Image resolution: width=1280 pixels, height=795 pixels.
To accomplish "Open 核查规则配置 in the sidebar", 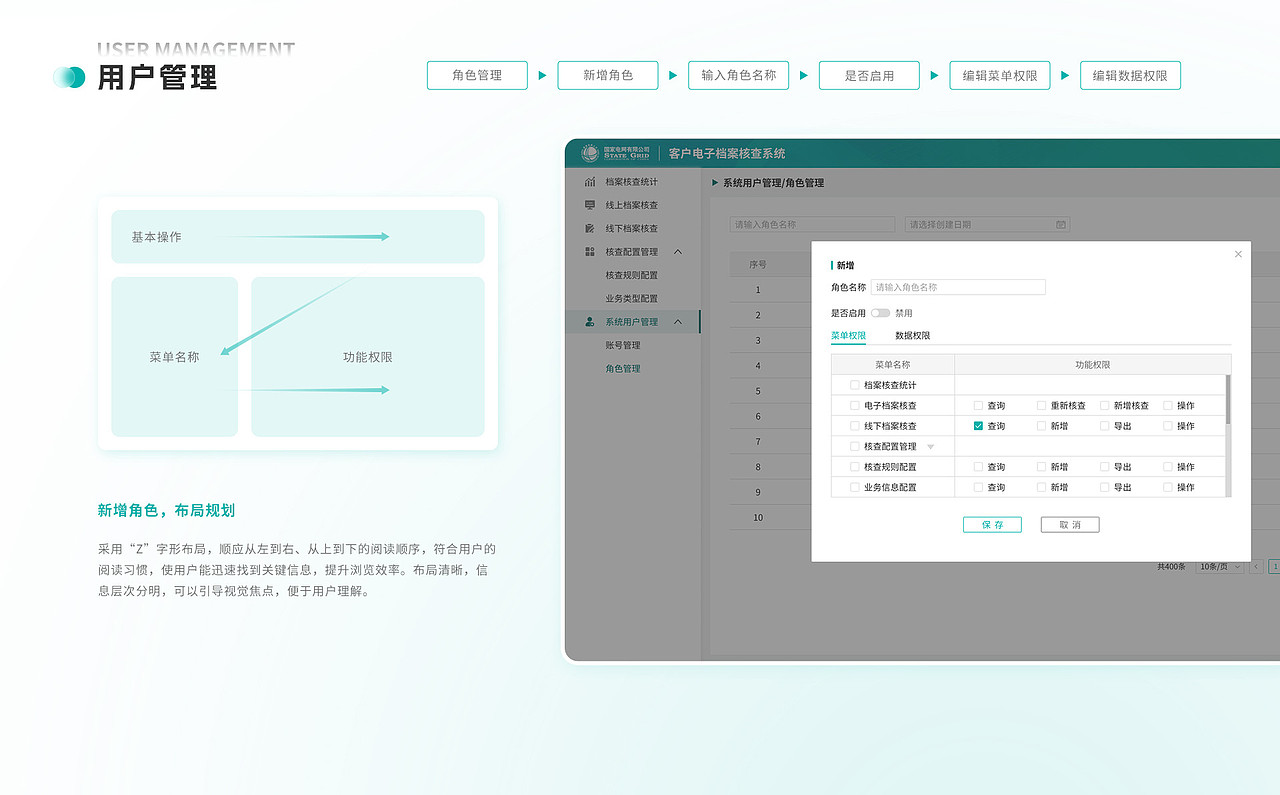I will 632,275.
